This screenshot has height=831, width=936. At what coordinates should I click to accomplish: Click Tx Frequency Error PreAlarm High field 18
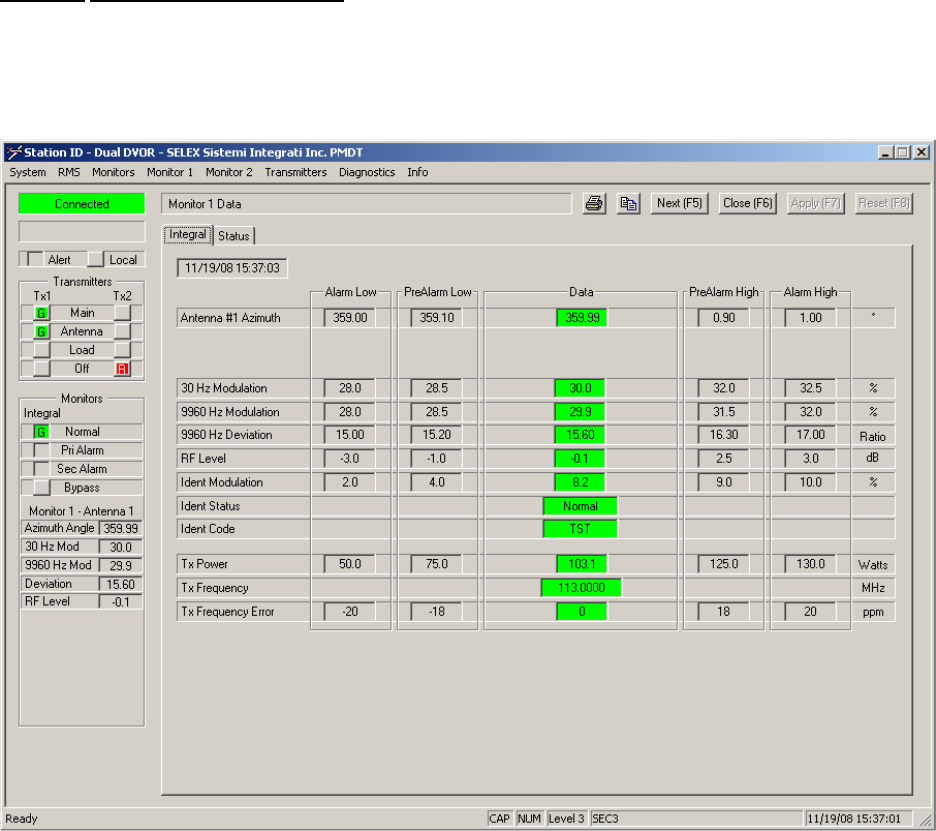coord(723,612)
